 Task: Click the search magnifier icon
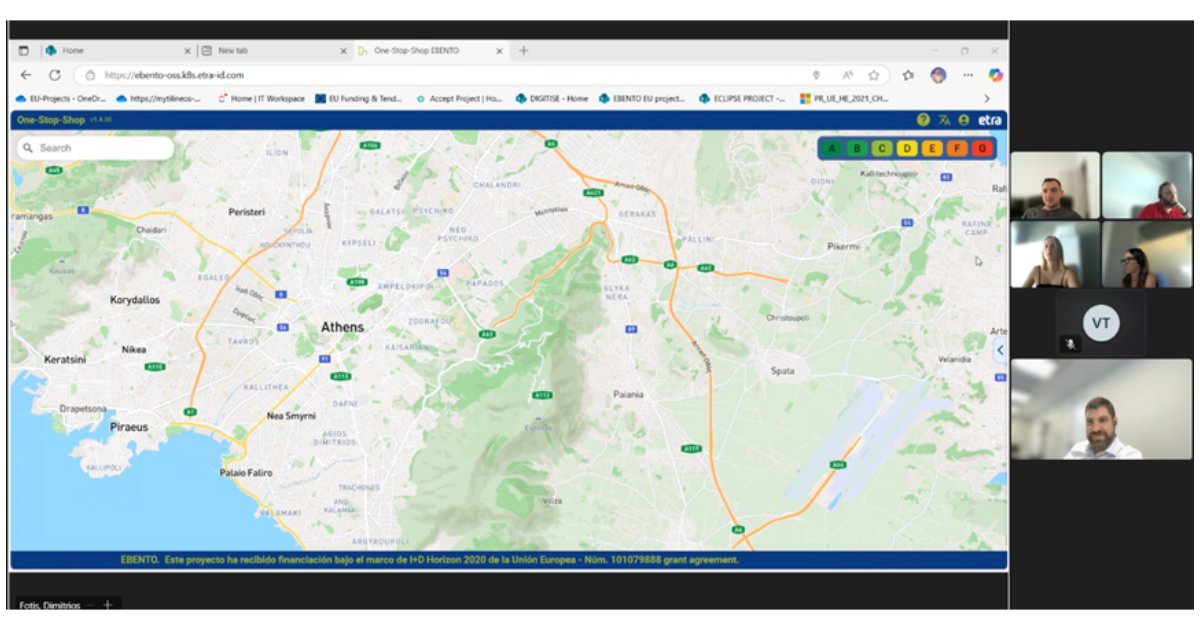point(26,147)
